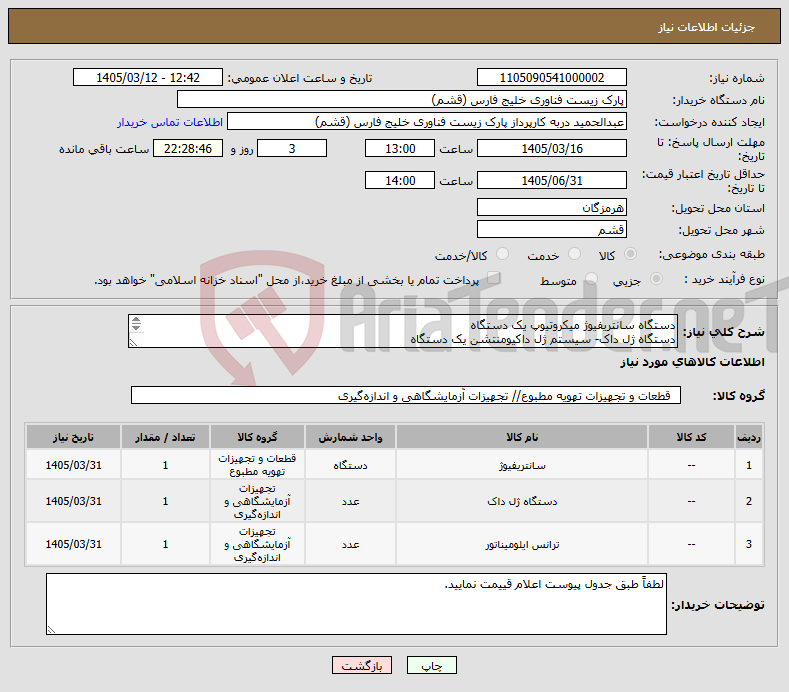Click response deadline date 1405/03/16

(551, 148)
